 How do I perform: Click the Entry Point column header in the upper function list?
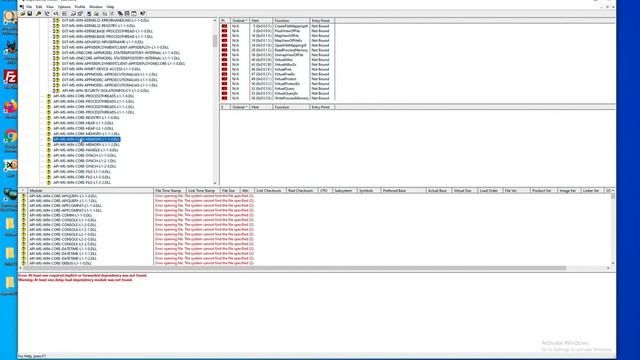[322, 20]
